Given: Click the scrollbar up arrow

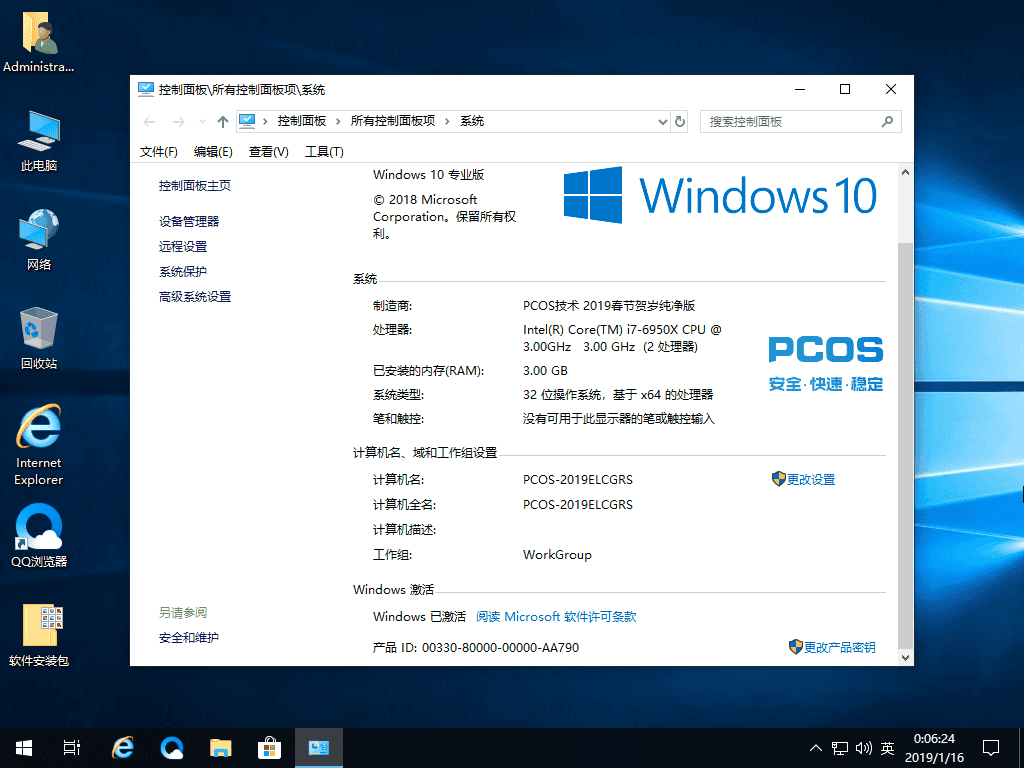Looking at the screenshot, I should (x=905, y=172).
